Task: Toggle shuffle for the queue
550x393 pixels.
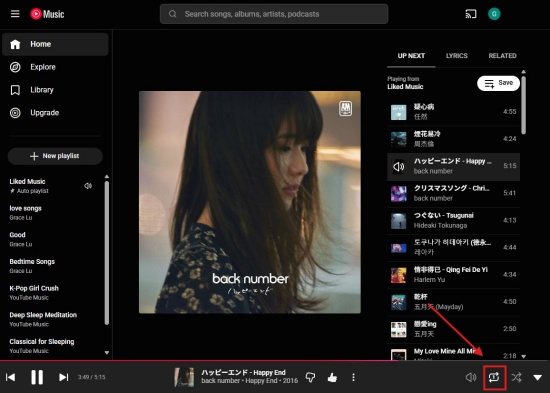Action: [x=516, y=377]
